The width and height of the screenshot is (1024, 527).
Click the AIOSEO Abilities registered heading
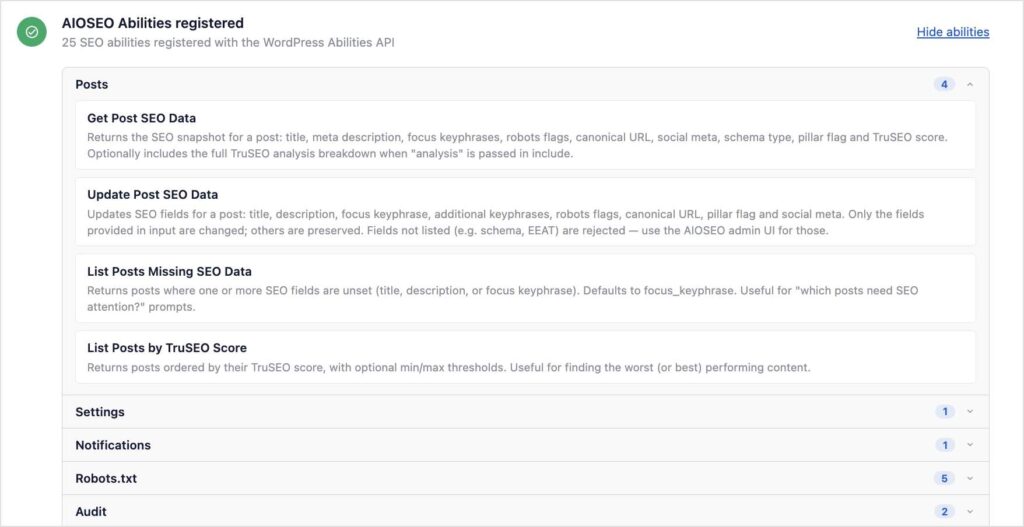tap(153, 23)
